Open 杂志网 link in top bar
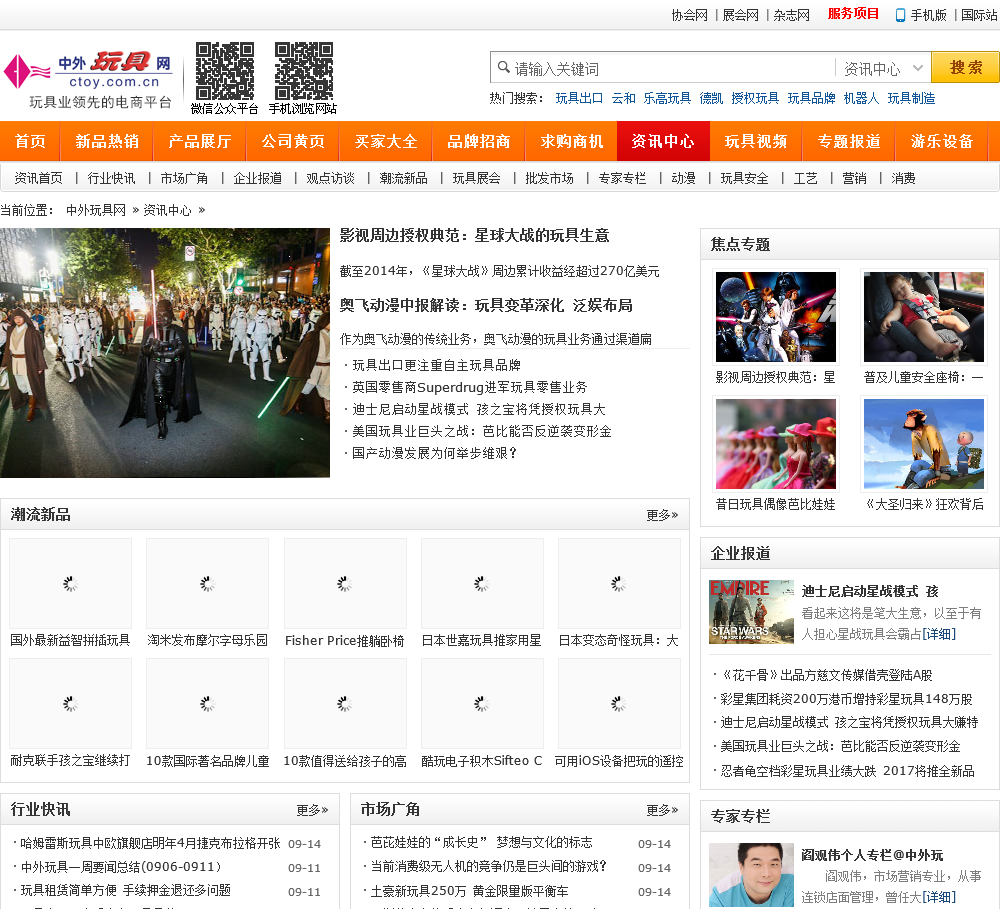This screenshot has height=909, width=1000. pos(791,15)
